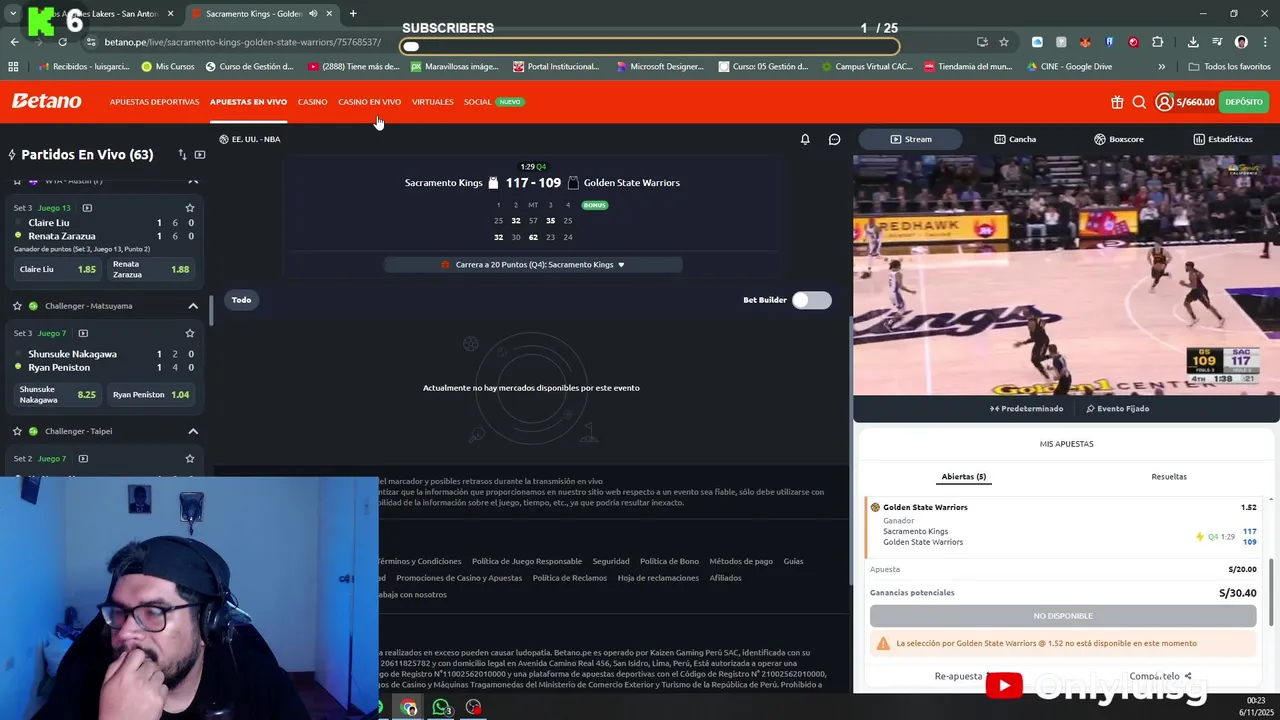Open new browser tab

click(x=353, y=14)
